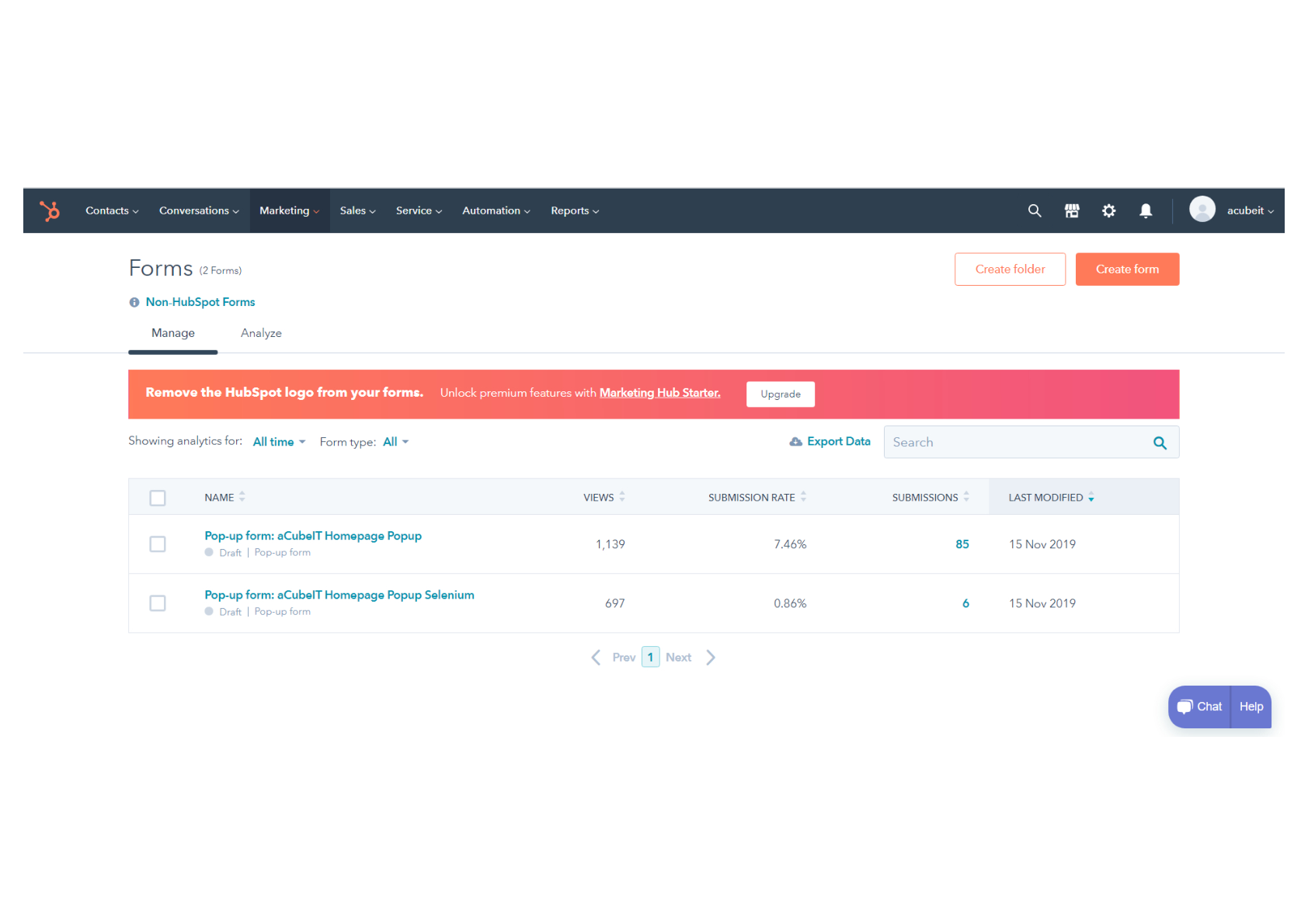Open the Form type dropdown

click(x=395, y=441)
